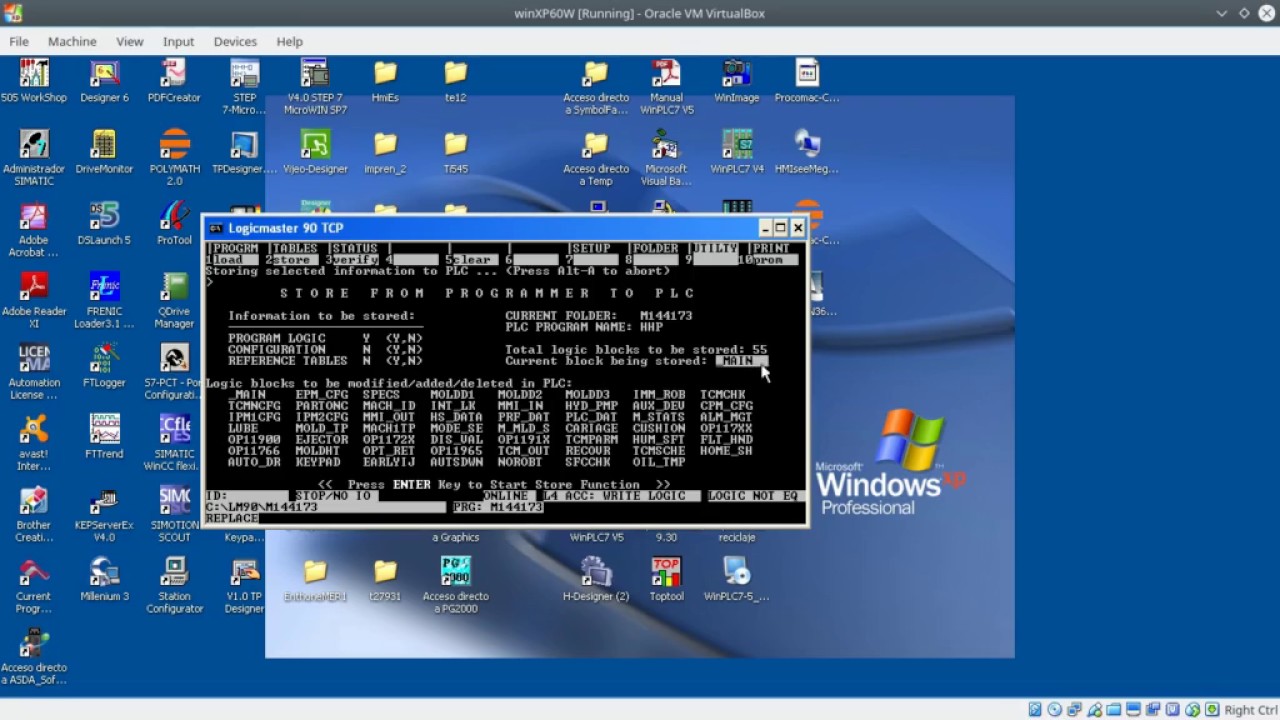Select the Administrador SIMATIC icon
Viewport: 1280px width, 720px height.
[34, 158]
